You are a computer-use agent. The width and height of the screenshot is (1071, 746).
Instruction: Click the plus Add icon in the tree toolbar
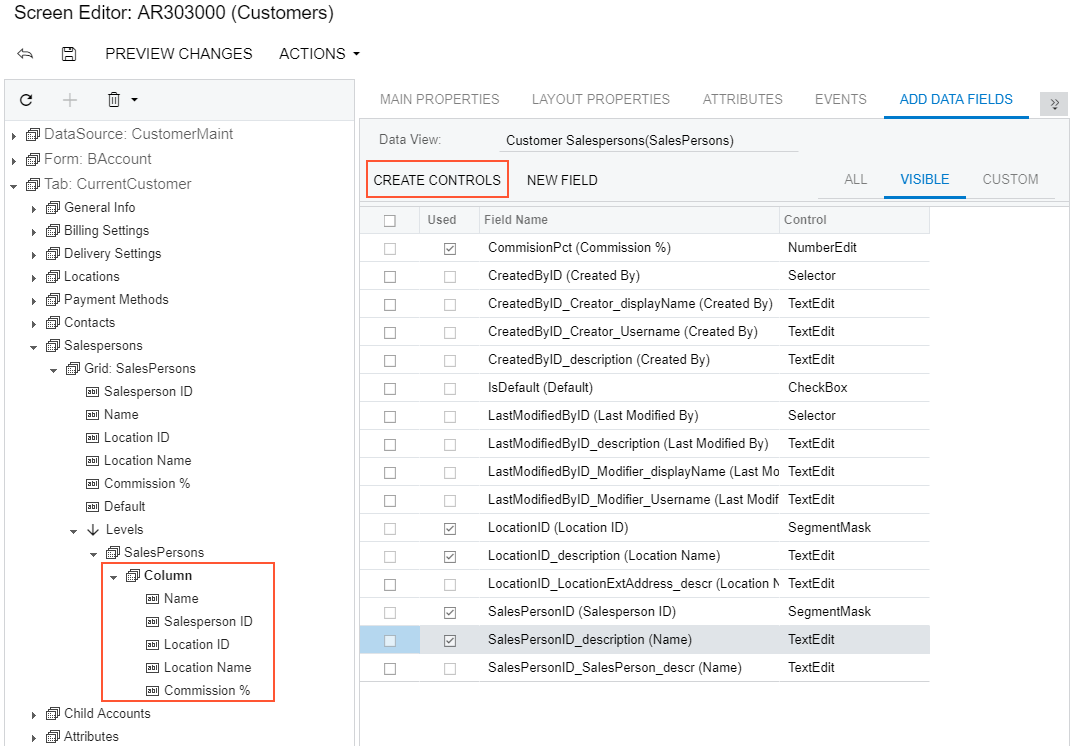click(67, 100)
